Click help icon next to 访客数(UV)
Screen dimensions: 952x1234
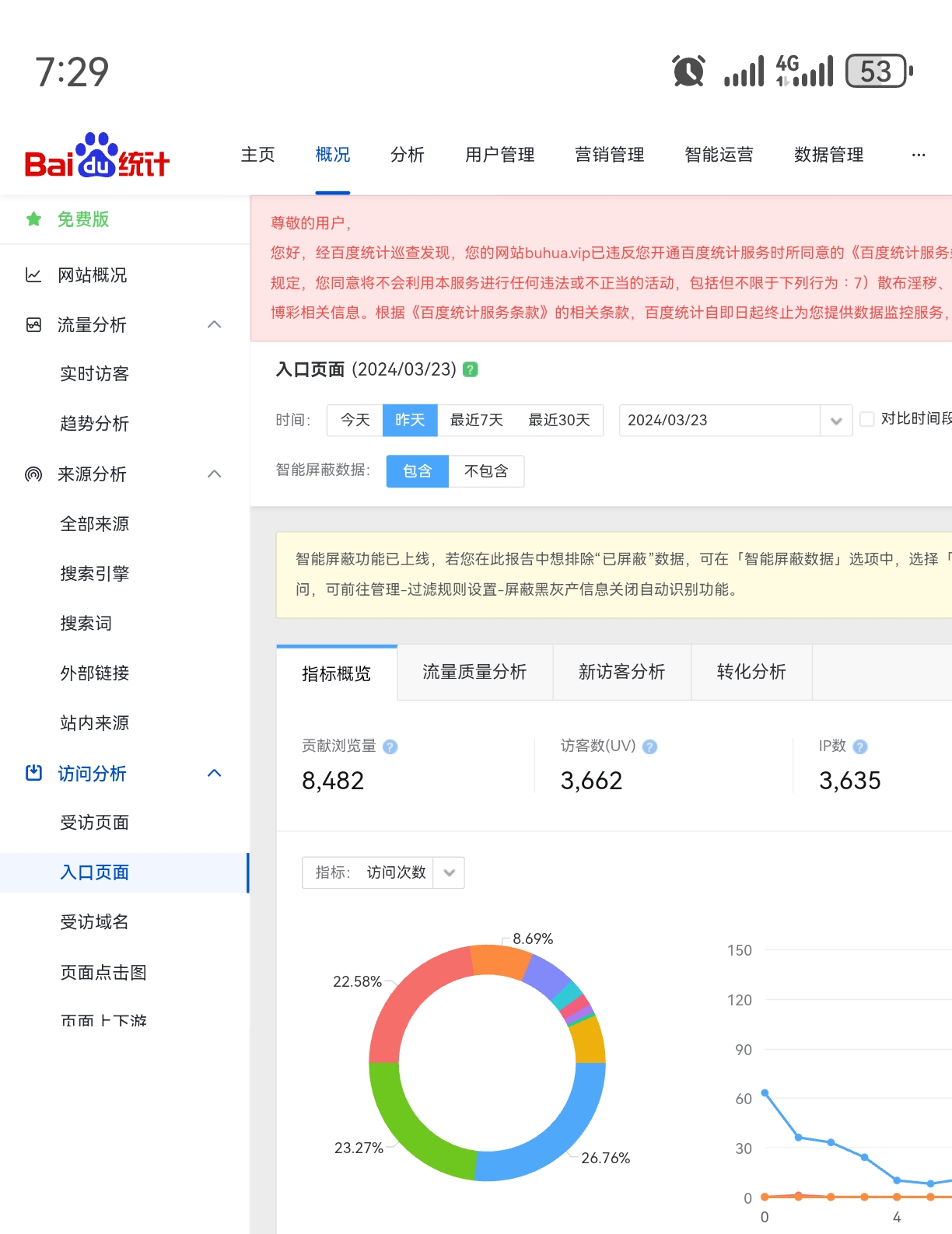click(650, 746)
